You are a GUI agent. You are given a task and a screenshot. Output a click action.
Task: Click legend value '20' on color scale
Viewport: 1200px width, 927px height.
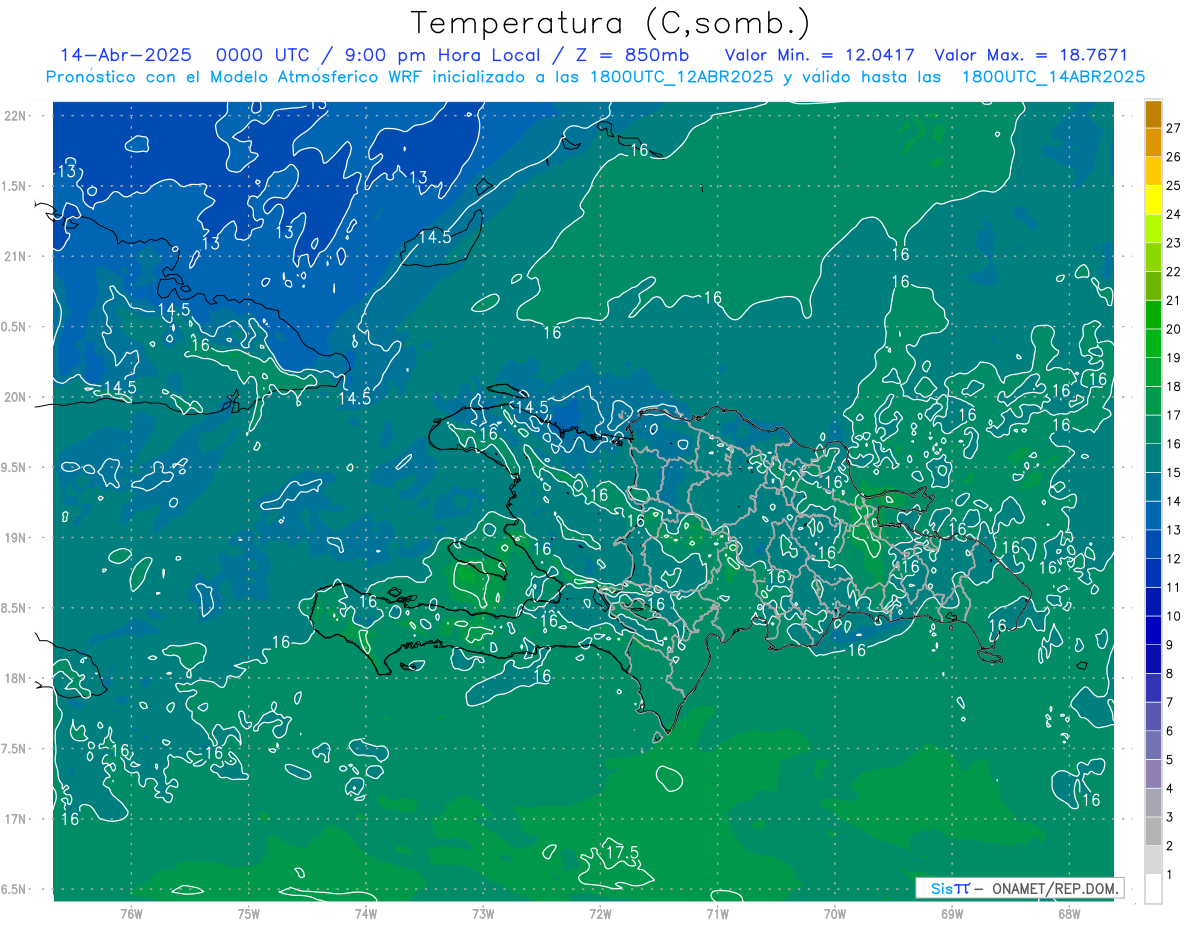[1174, 329]
